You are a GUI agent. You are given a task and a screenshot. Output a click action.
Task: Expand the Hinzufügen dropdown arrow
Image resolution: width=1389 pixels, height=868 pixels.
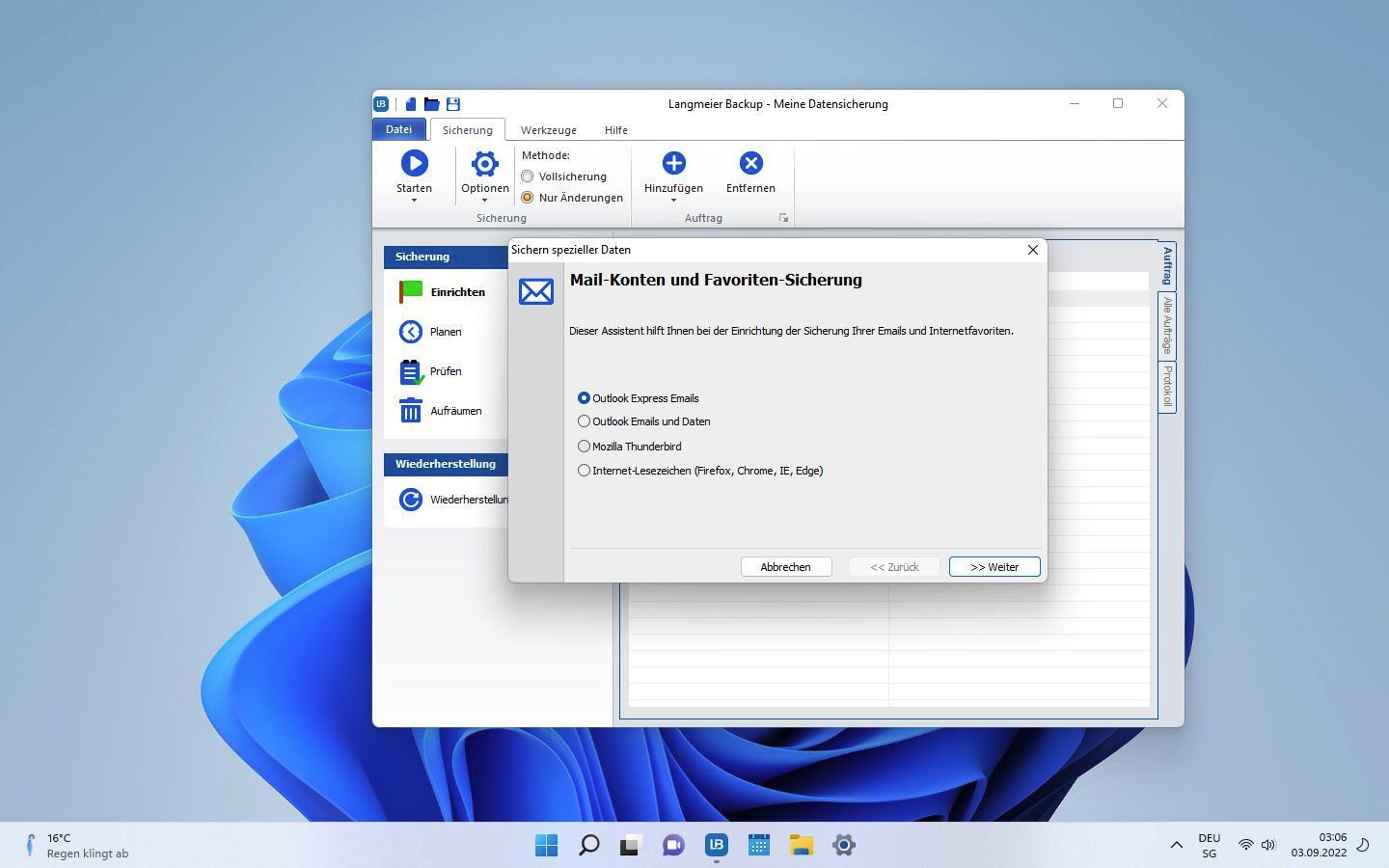[x=673, y=201]
